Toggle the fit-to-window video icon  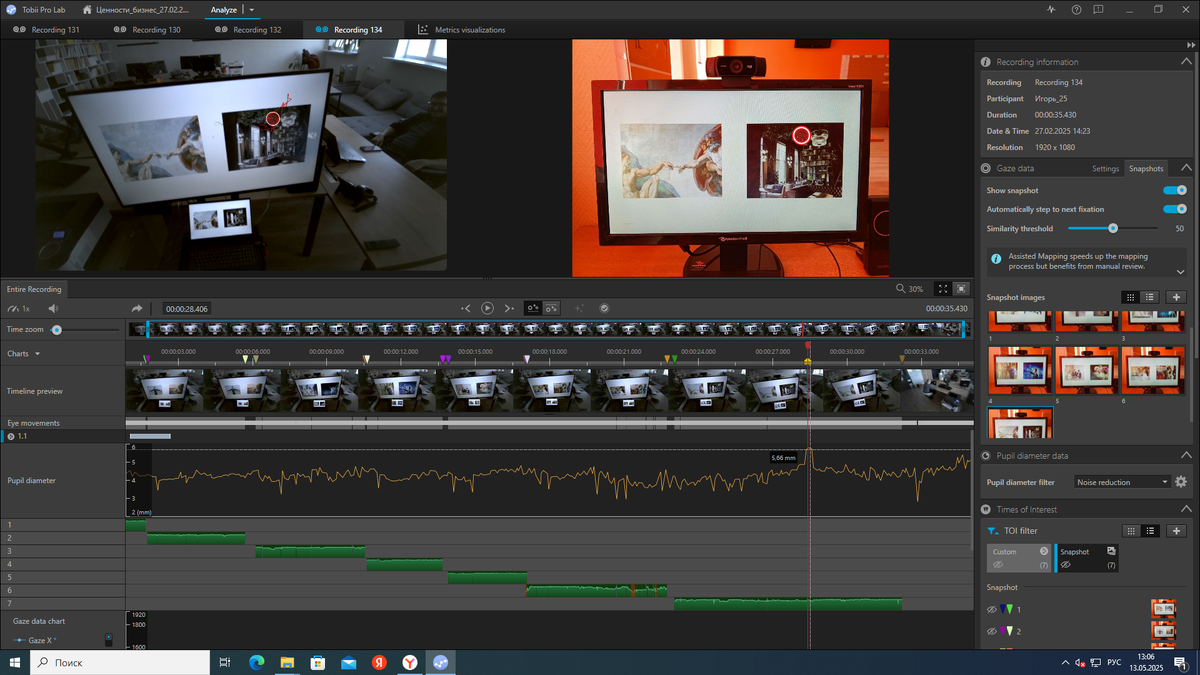pos(961,288)
